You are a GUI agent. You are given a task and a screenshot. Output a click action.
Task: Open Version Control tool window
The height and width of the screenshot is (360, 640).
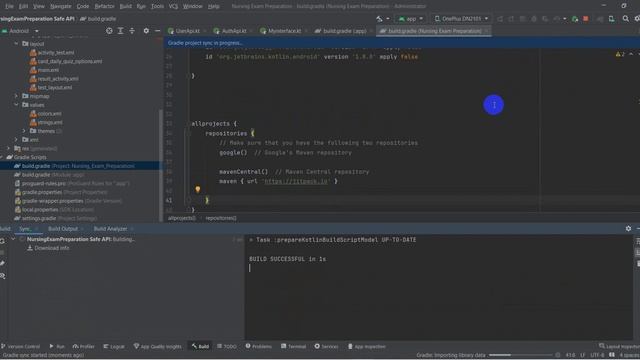(x=20, y=347)
